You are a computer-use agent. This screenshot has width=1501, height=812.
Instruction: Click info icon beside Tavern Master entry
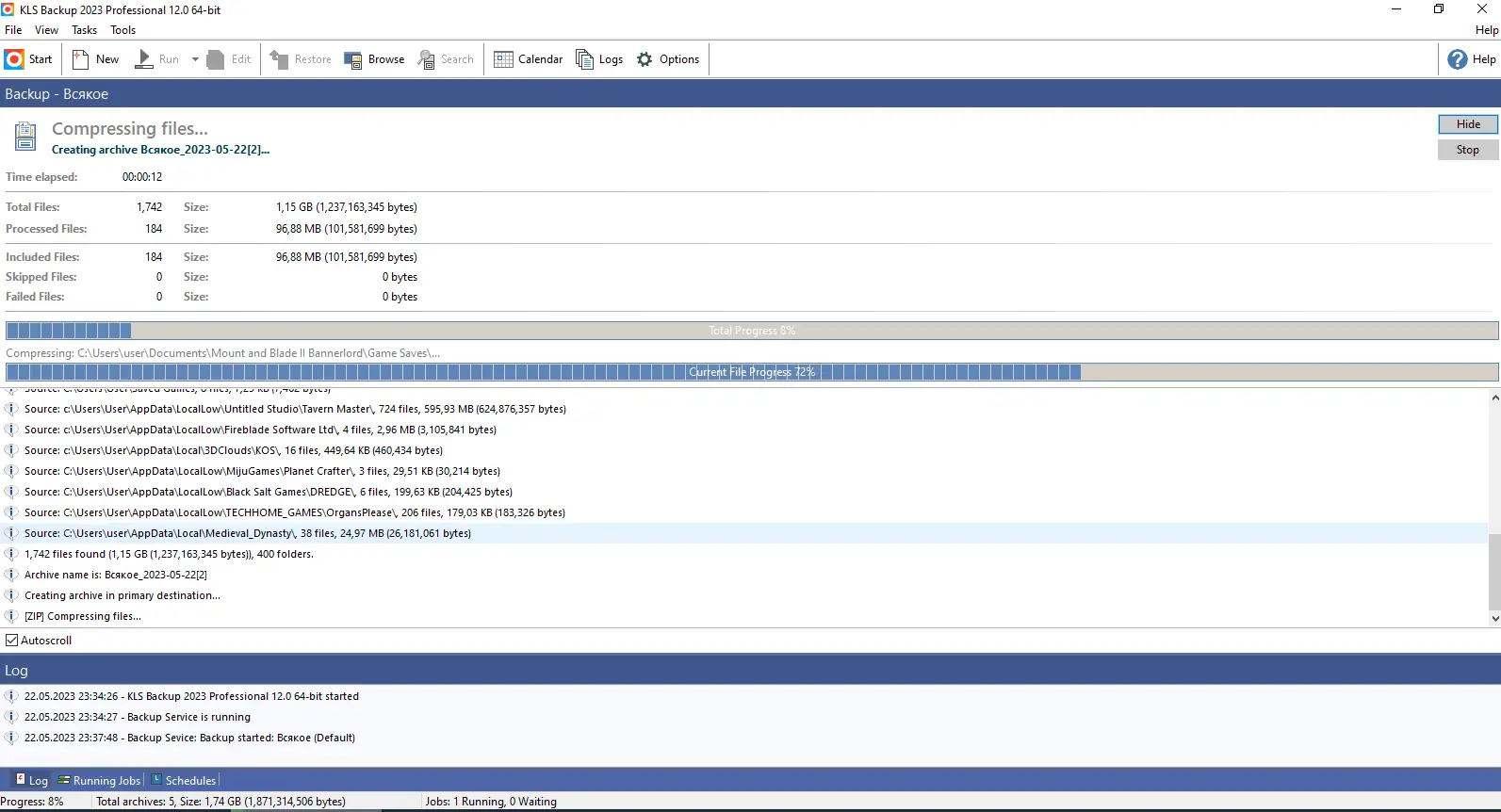tap(11, 409)
